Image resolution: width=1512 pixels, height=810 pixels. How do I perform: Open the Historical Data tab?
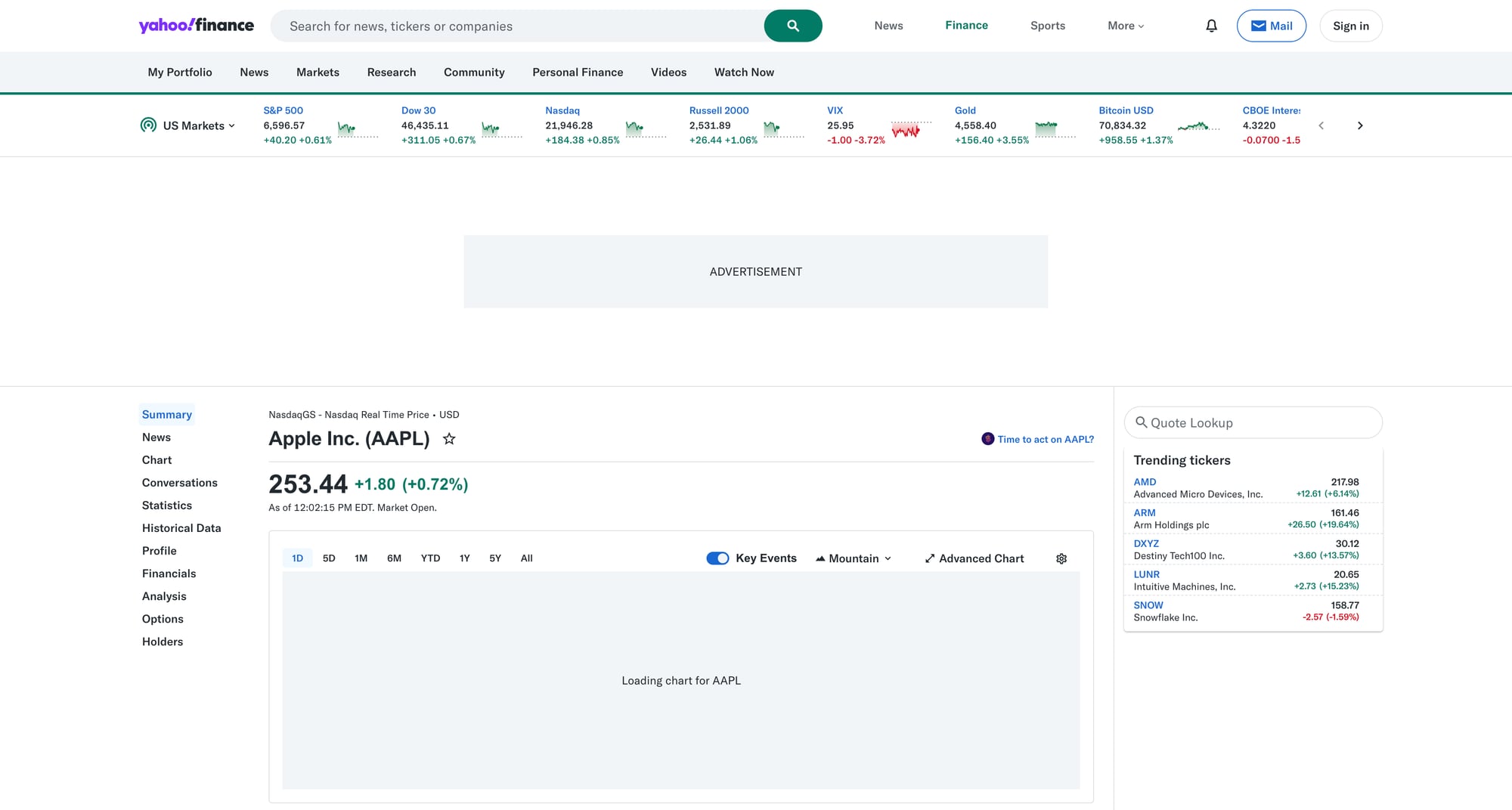[181, 528]
